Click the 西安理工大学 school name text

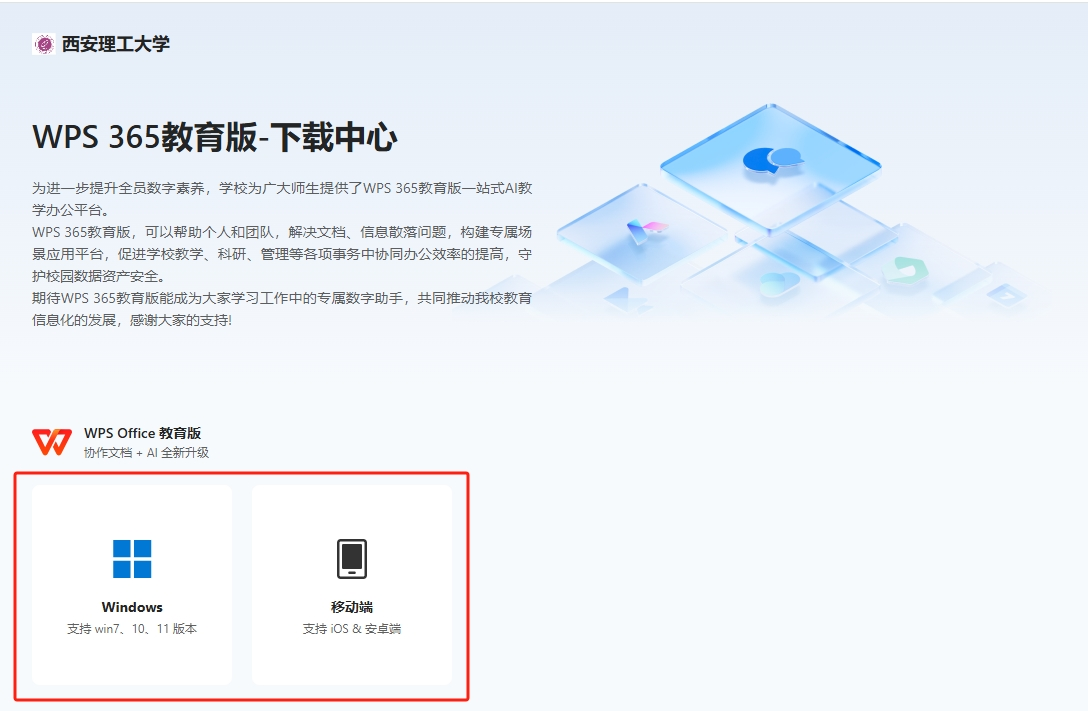click(x=116, y=44)
